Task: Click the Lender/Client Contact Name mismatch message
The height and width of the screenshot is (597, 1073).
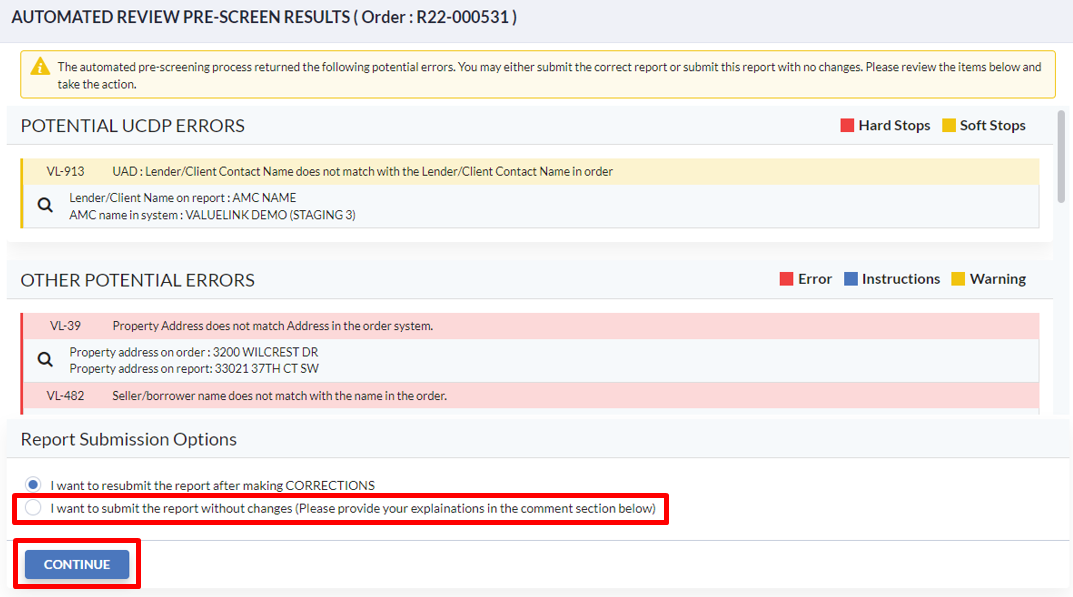Action: tap(363, 171)
